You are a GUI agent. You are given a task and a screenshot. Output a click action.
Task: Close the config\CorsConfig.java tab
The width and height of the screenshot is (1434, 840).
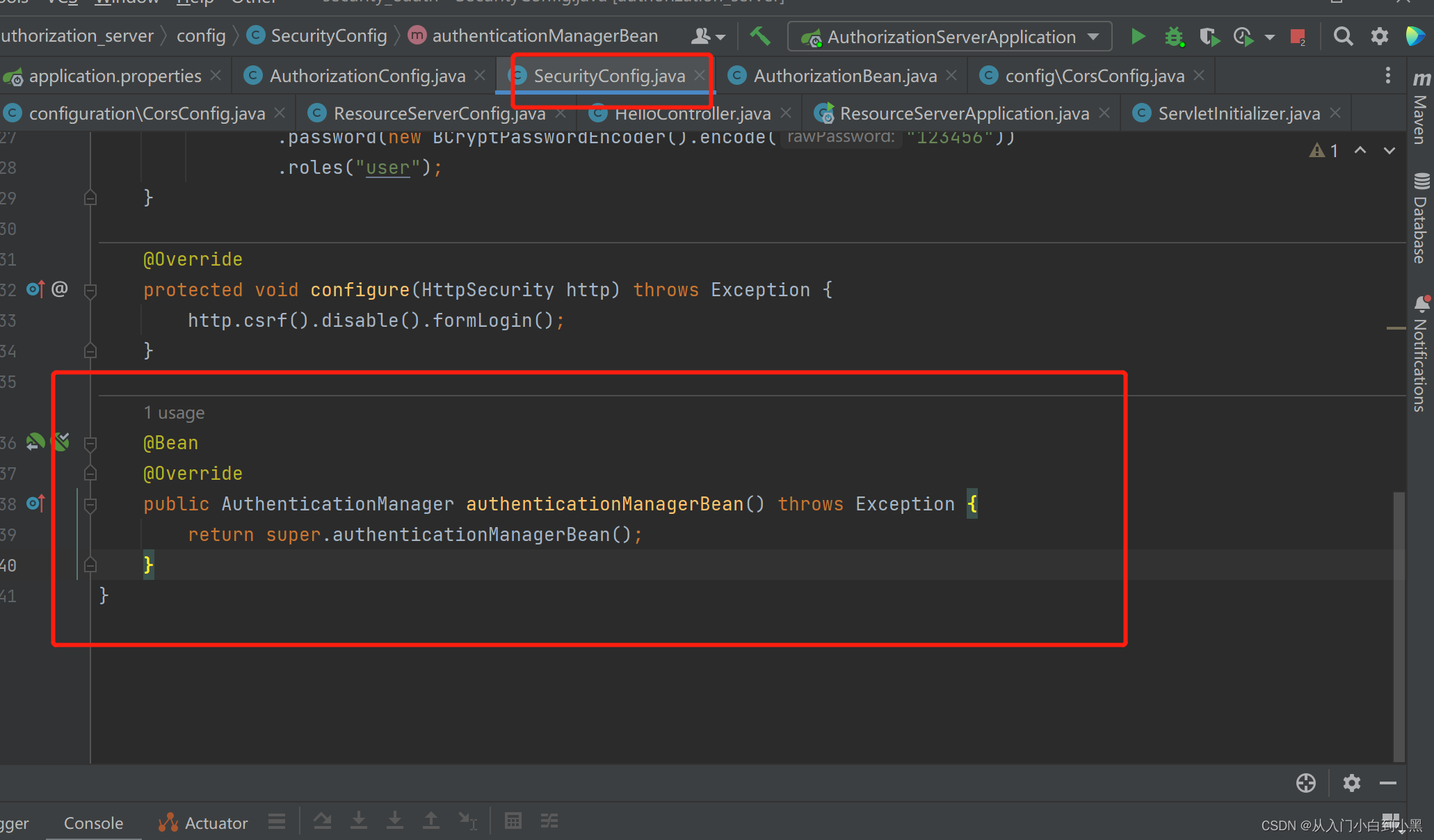coord(1199,75)
